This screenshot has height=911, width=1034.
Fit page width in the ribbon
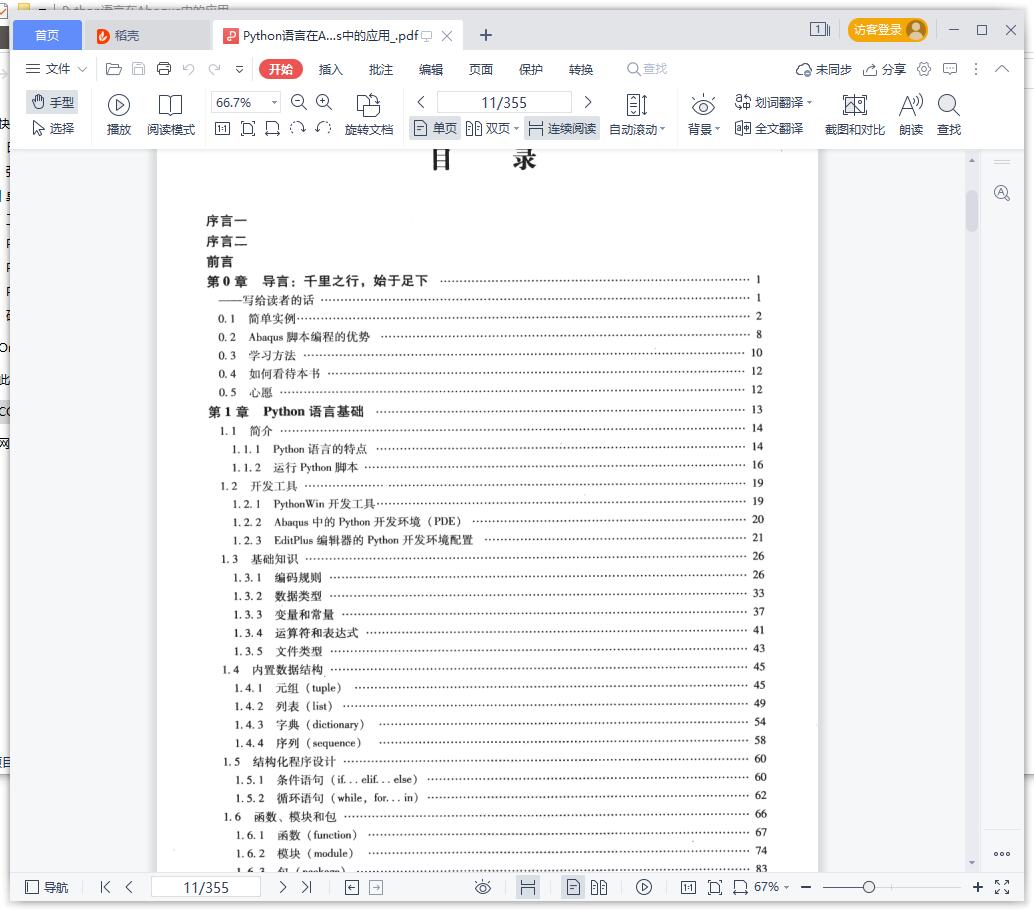point(272,129)
